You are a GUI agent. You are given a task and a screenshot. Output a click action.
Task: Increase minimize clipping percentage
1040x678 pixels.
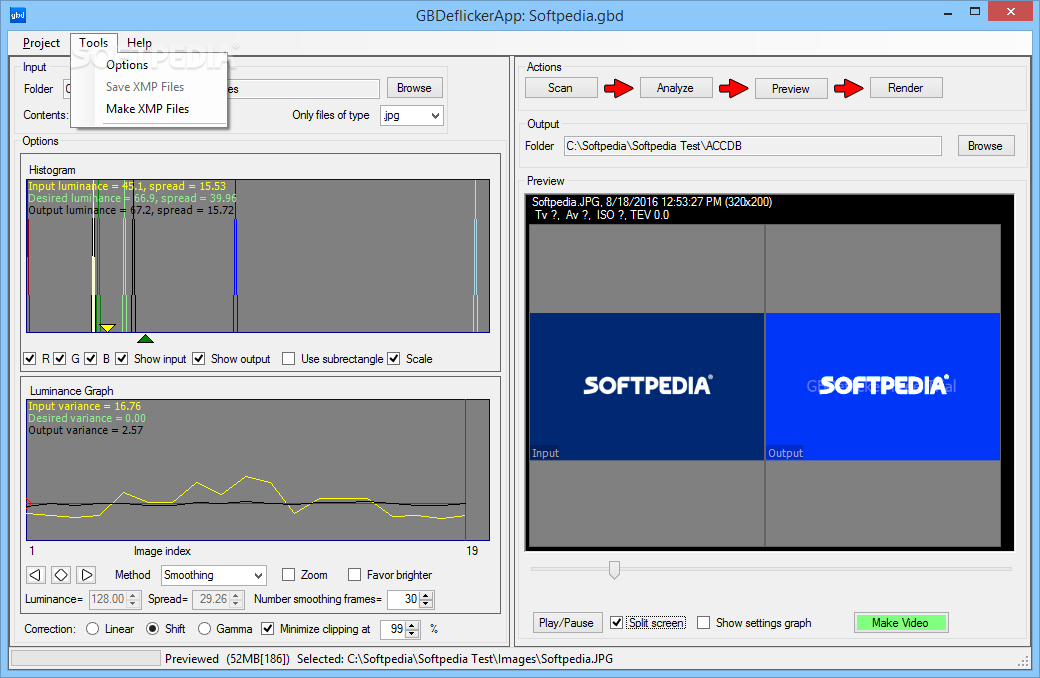[412, 625]
